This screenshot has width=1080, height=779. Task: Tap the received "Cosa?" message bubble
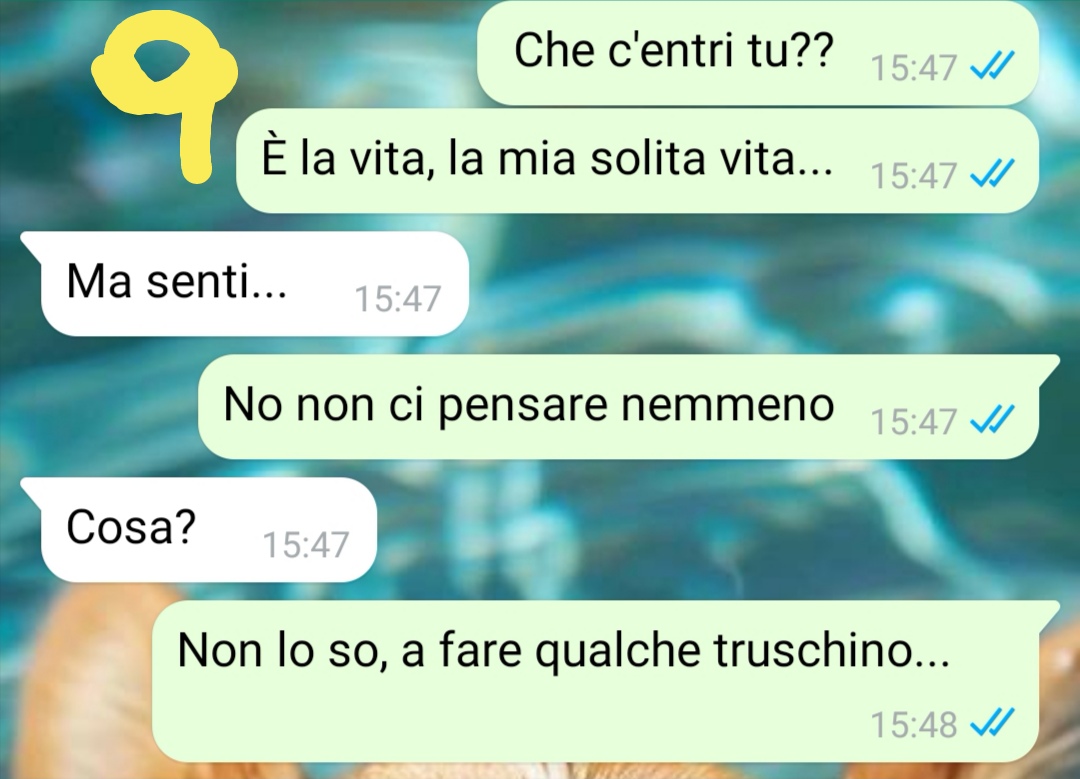tap(200, 529)
